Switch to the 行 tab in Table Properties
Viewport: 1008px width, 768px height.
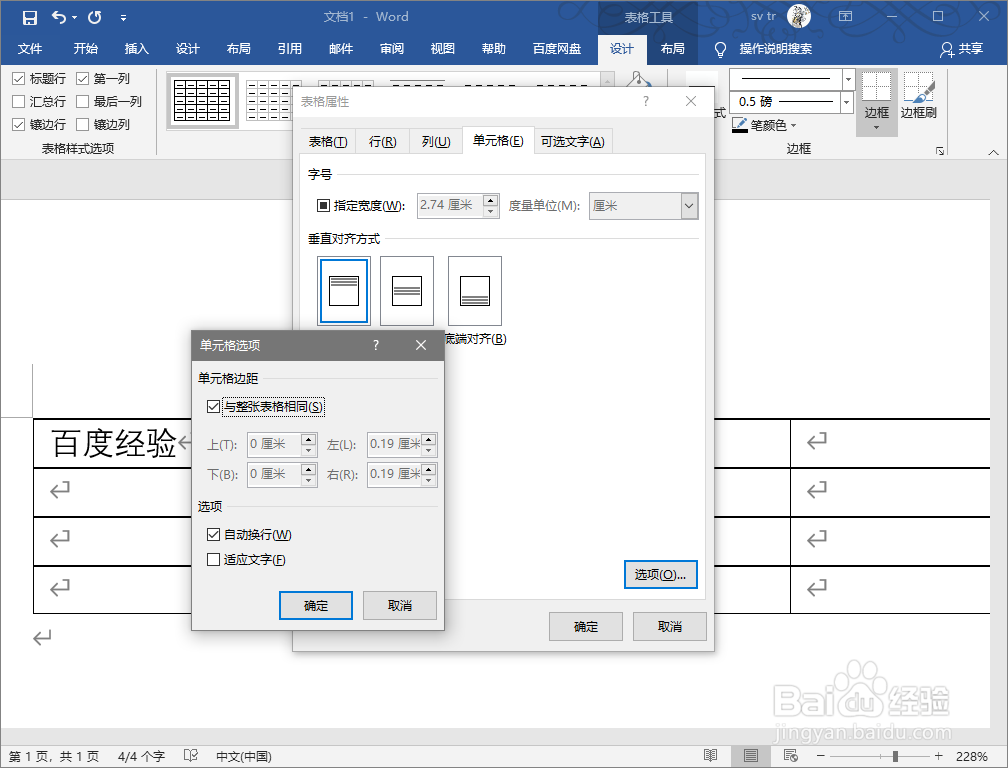pos(381,141)
